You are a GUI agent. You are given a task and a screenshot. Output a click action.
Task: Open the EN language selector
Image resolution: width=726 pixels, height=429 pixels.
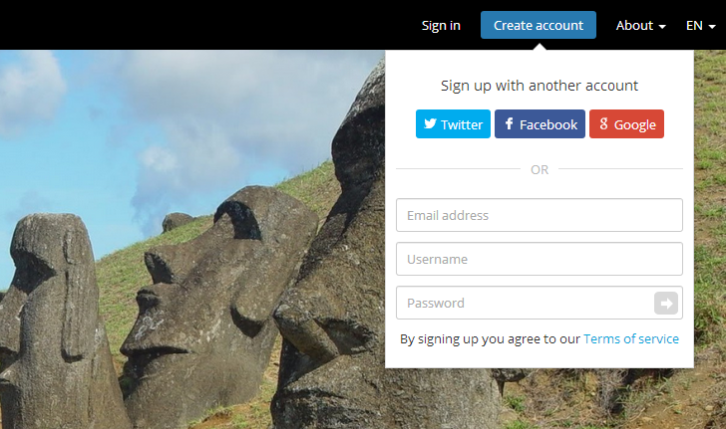(x=700, y=25)
